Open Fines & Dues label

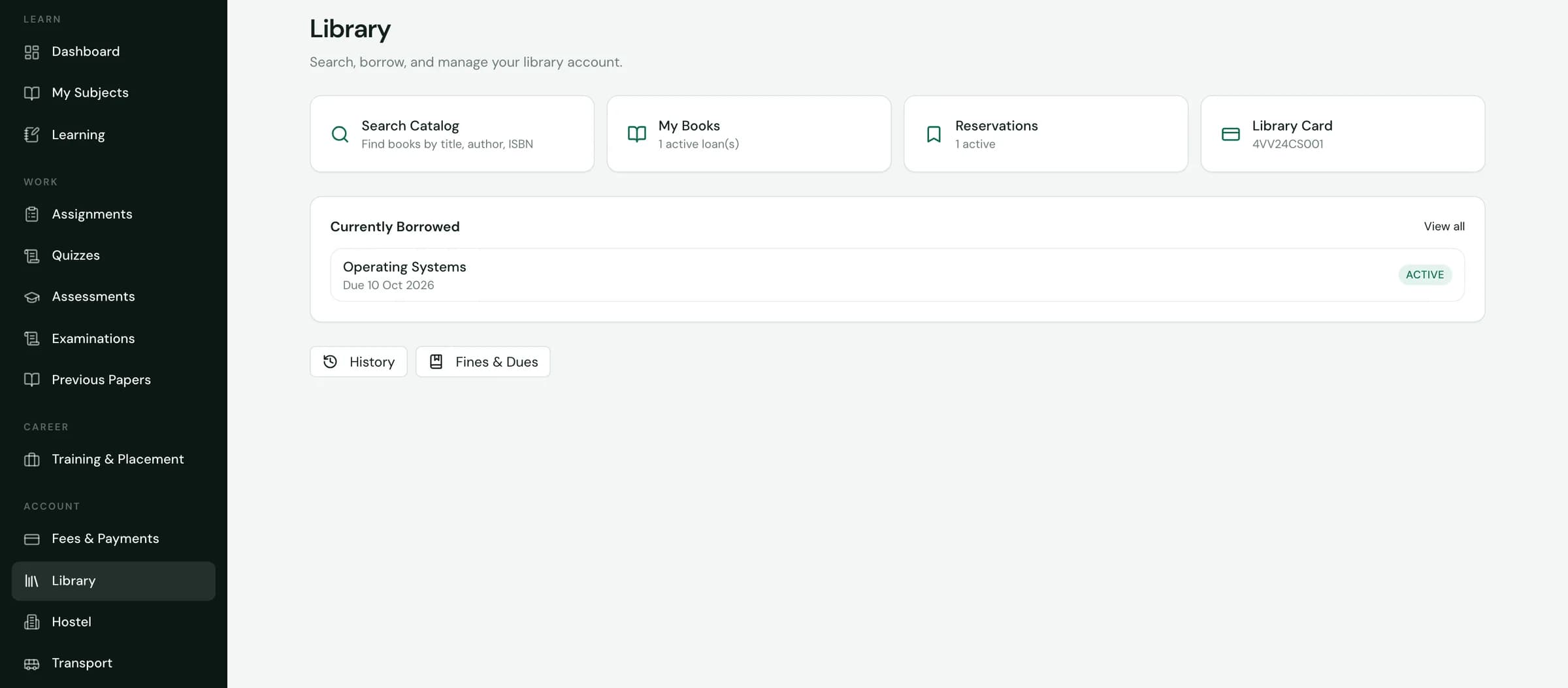click(x=497, y=361)
